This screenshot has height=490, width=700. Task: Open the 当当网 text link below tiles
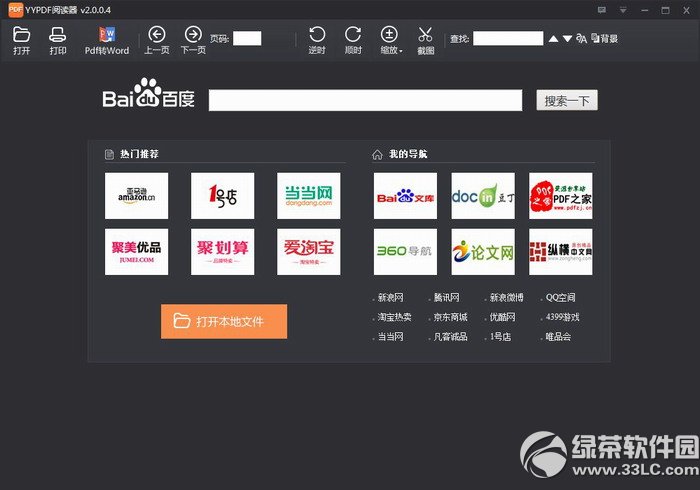[391, 337]
